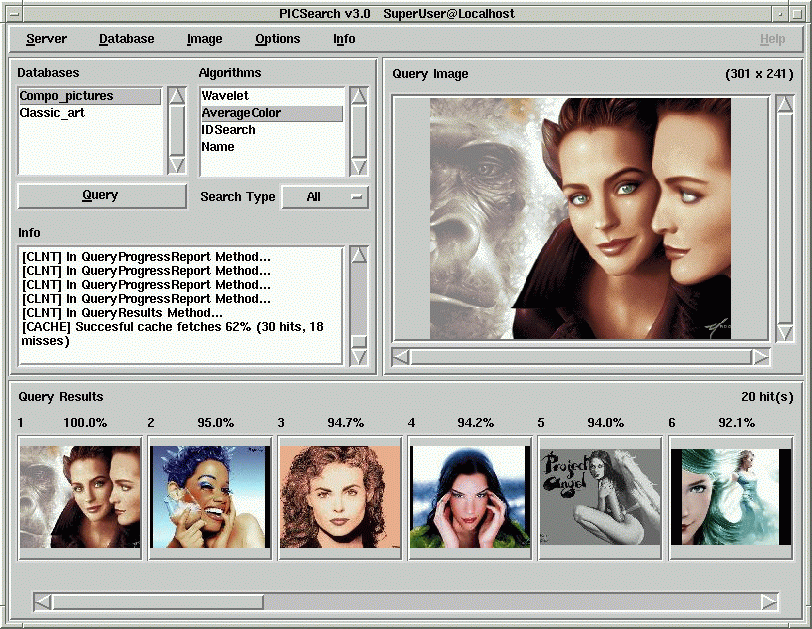Click right arrow of Query Image horizontal scrollbar
Viewport: 812px width, 629px height.
(x=760, y=357)
